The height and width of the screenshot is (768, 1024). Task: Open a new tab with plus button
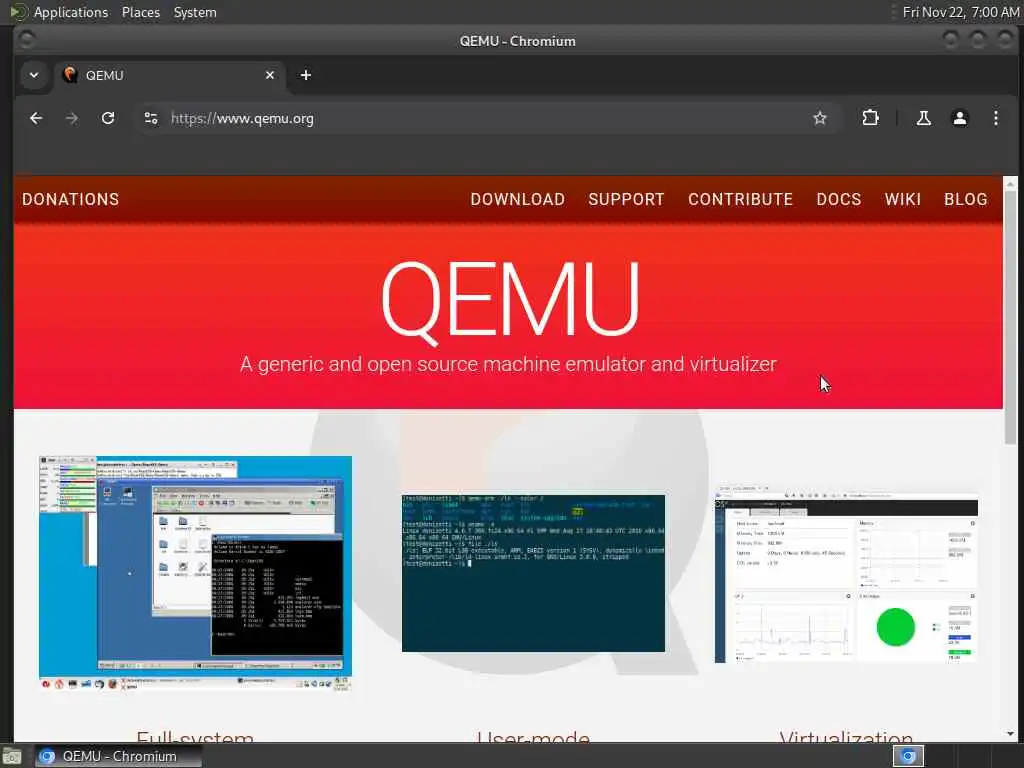[x=306, y=75]
